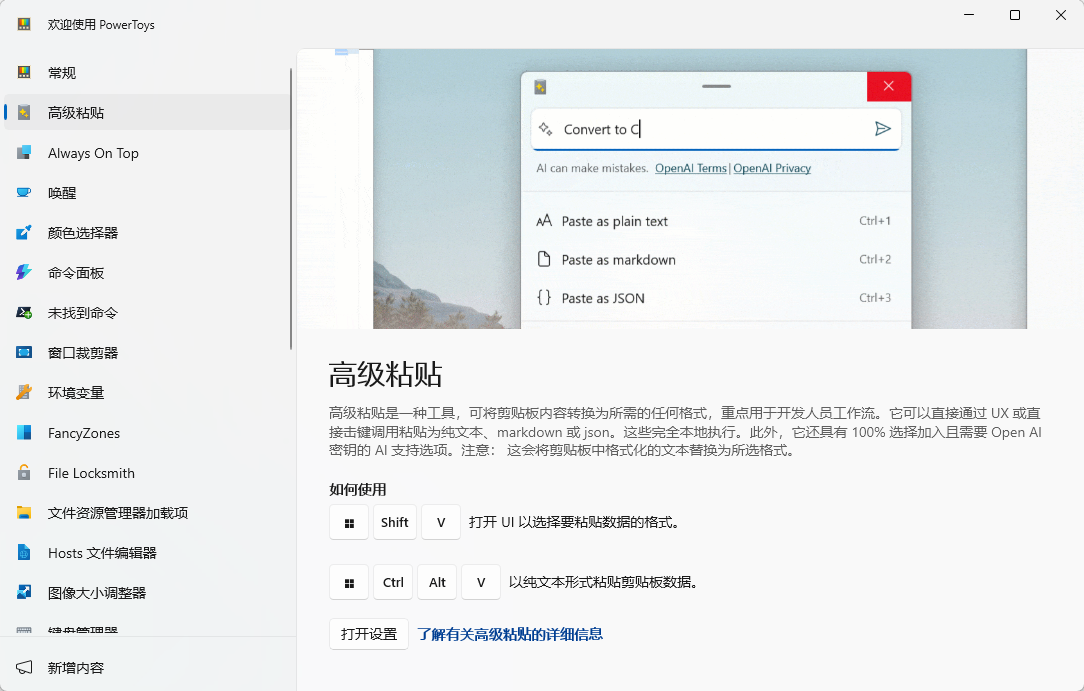1084x691 pixels.
Task: Click the Hosts 文件编辑器 icon
Action: (x=24, y=553)
